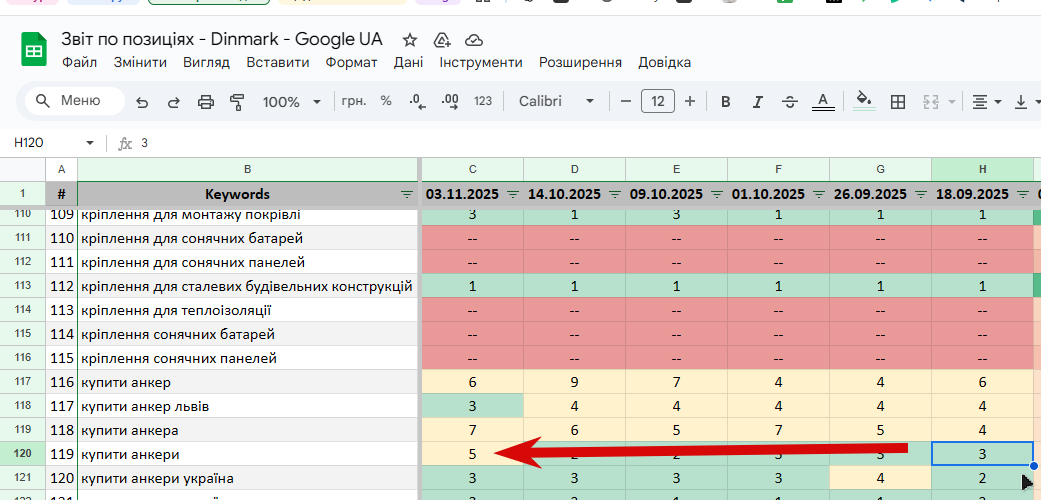Image resolution: width=1041 pixels, height=500 pixels.
Task: Open filter on 03.11.2025 column
Action: click(x=513, y=195)
